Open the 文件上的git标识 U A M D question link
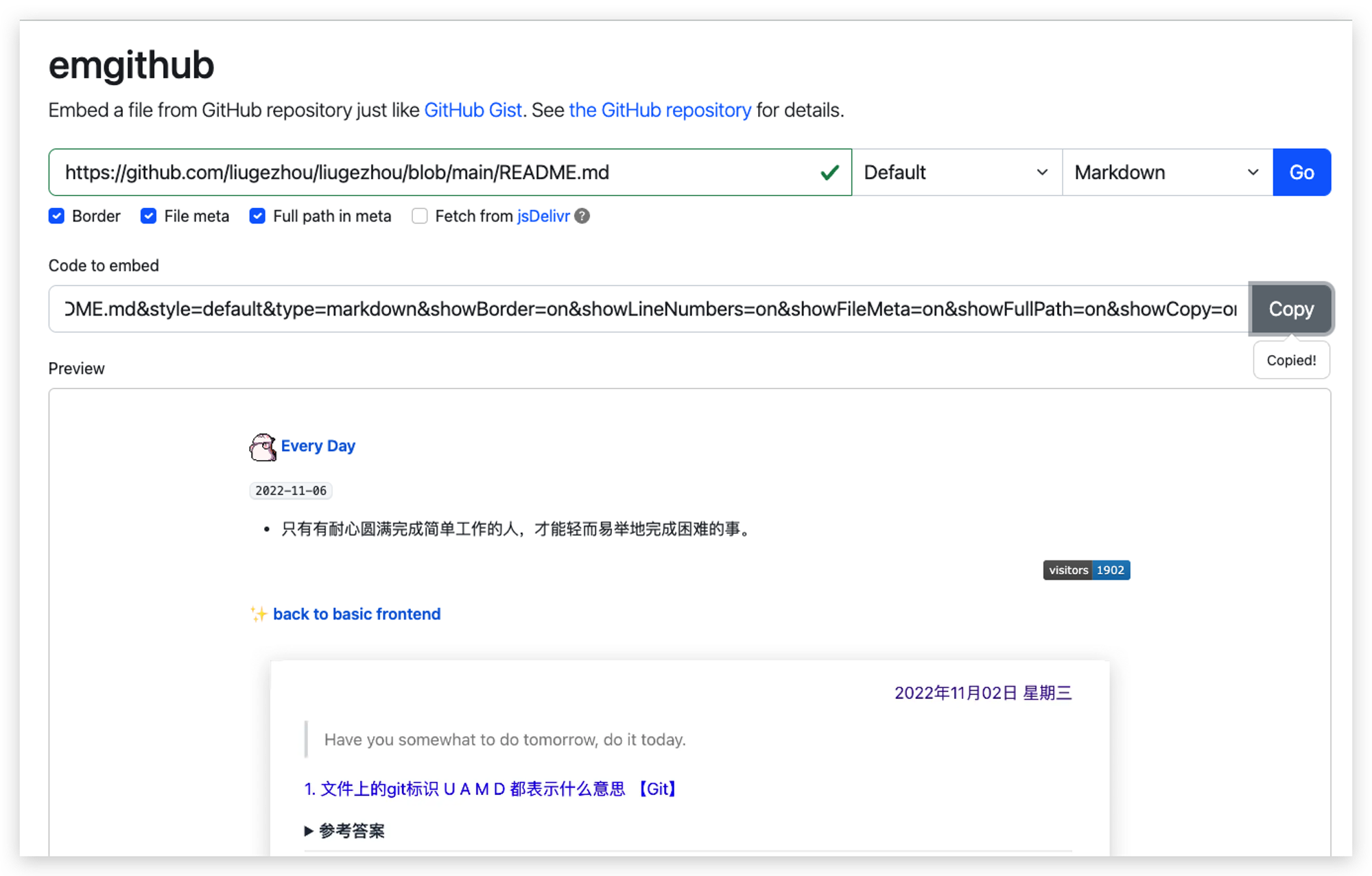The image size is (1372, 876). pos(492,789)
